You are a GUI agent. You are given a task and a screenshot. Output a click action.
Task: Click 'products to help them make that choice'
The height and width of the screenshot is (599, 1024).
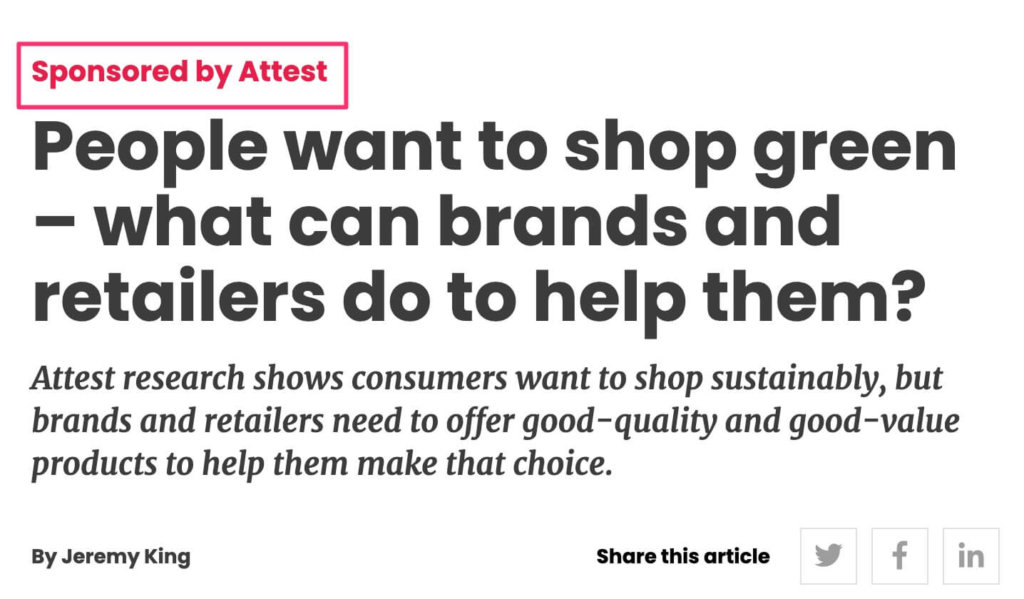click(x=320, y=464)
